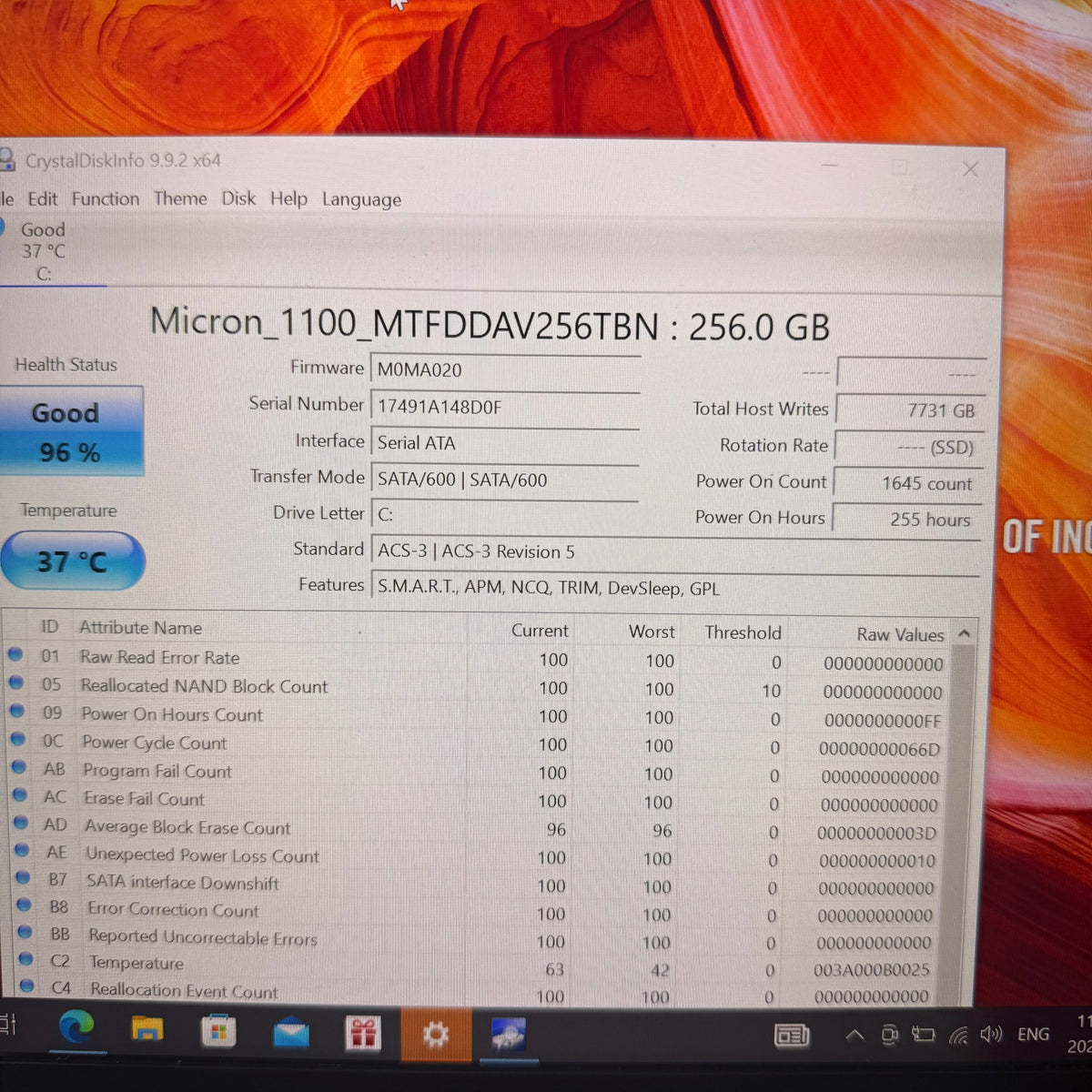The height and width of the screenshot is (1092, 1092).
Task: Select the Reallocated NAND Block Count row
Action: point(478,688)
